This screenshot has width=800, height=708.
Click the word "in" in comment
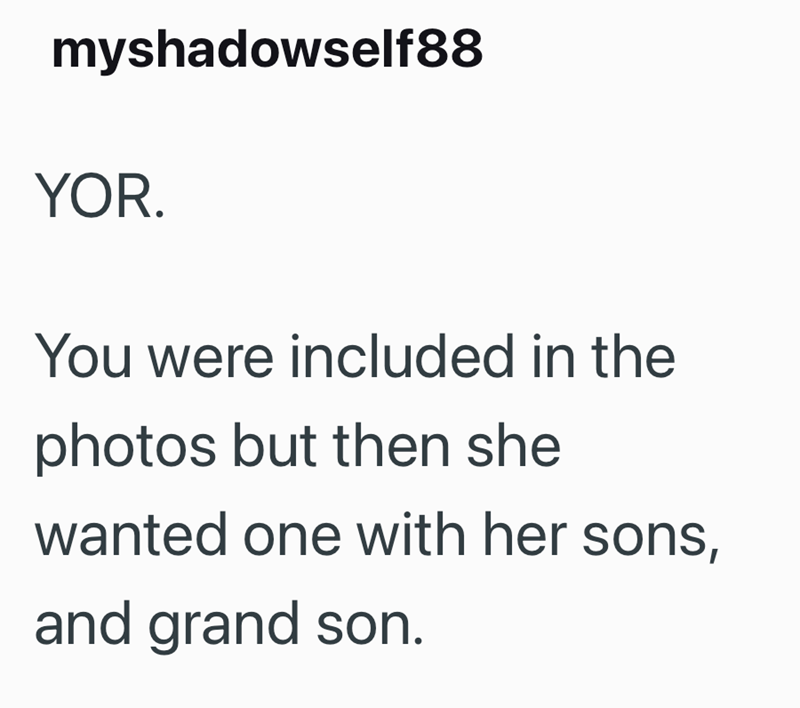tap(553, 356)
